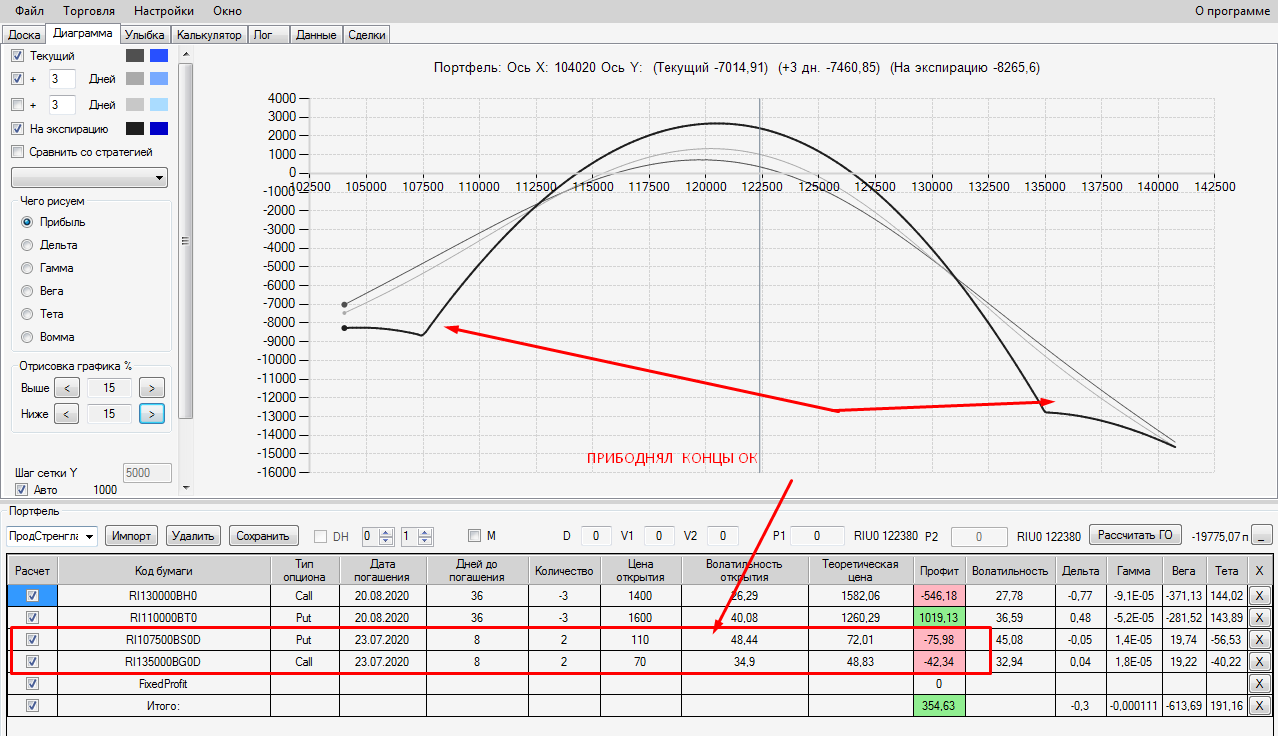Uncheck Расчет for the RI107500BS0D row
1278x736 pixels.
33,639
